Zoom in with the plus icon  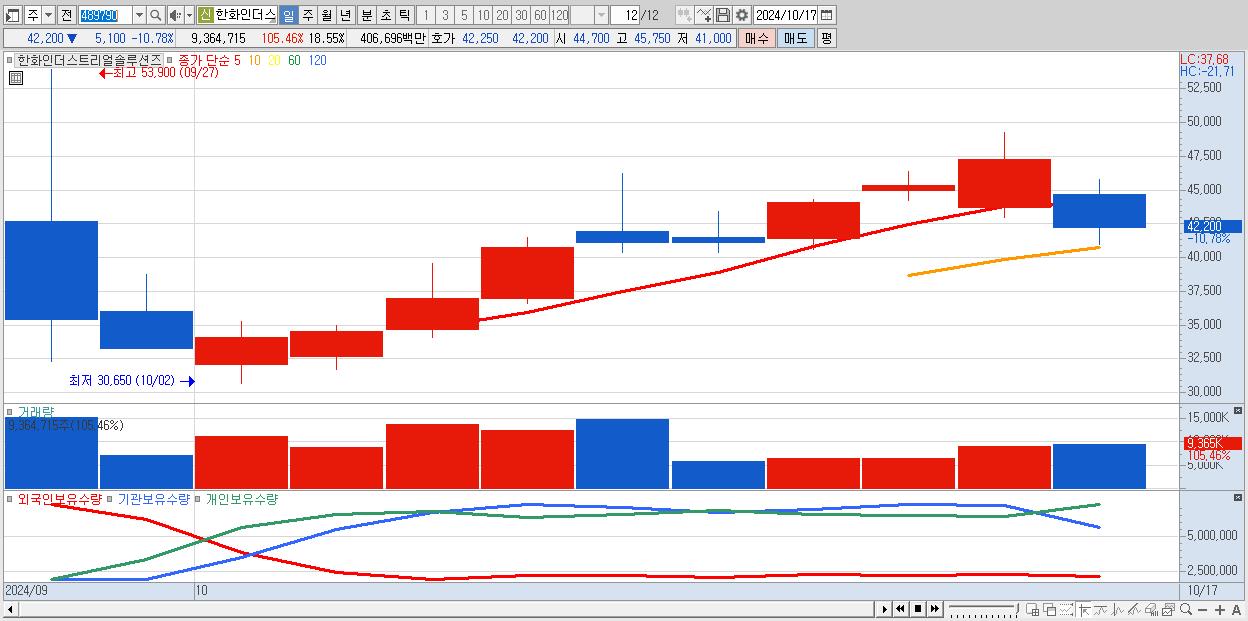click(x=1220, y=610)
